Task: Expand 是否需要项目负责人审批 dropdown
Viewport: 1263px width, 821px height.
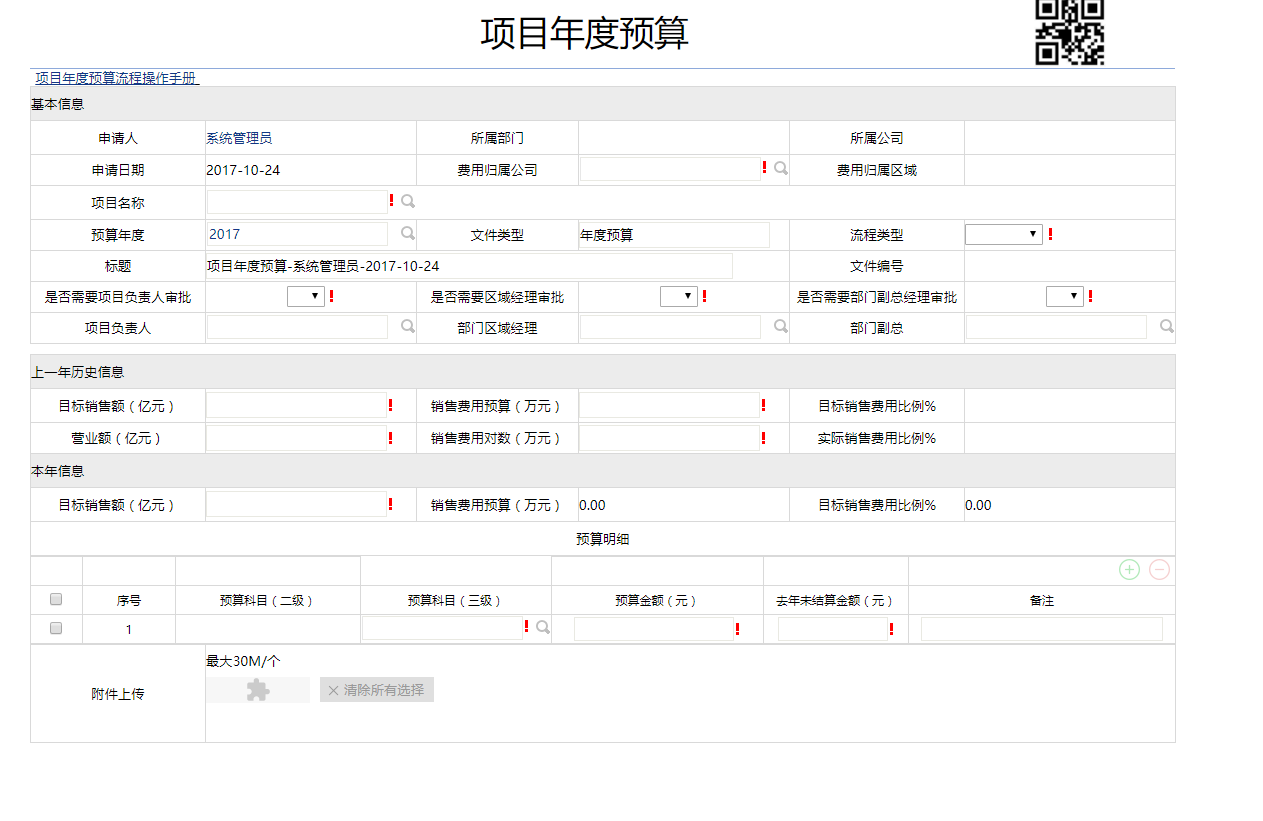Action: (x=305, y=296)
